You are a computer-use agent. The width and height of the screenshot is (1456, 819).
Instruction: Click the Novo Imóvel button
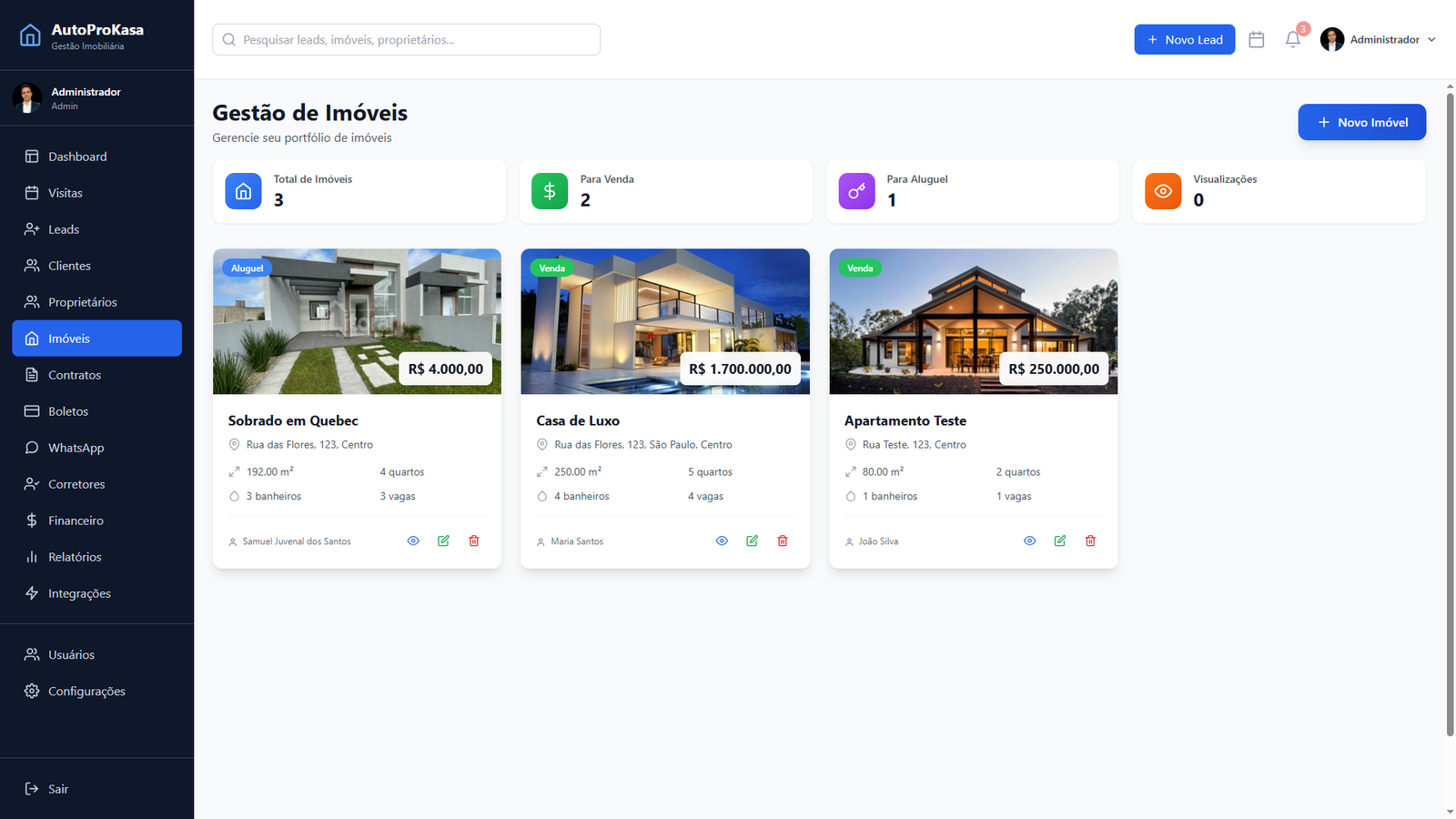(x=1361, y=122)
